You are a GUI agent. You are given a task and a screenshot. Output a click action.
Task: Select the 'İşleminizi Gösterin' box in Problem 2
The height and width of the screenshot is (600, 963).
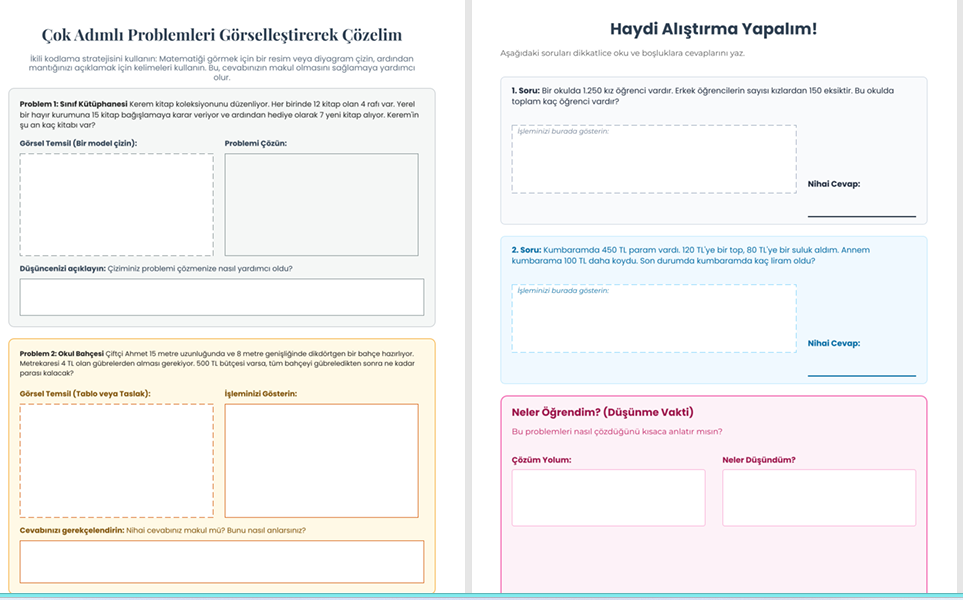(x=321, y=461)
